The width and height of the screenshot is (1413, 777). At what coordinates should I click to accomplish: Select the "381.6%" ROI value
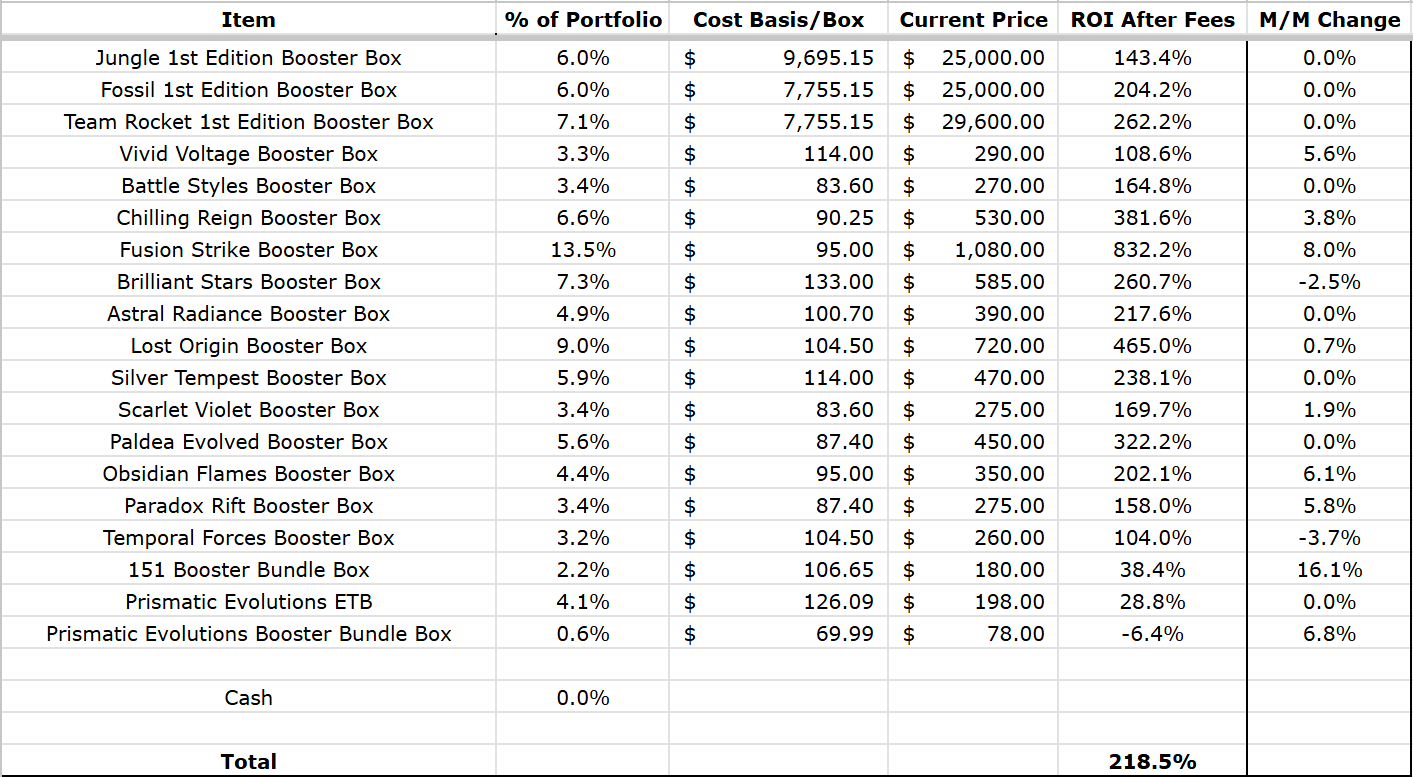click(1153, 218)
